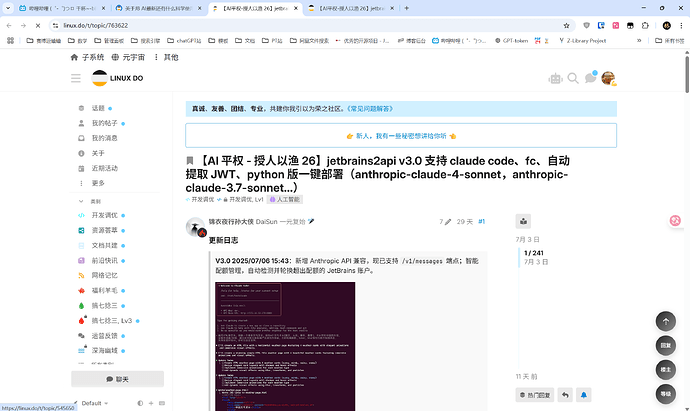Open 网络记忆 category in sidebar
Viewport: 690px width, 411px height.
pyautogui.click(x=104, y=275)
